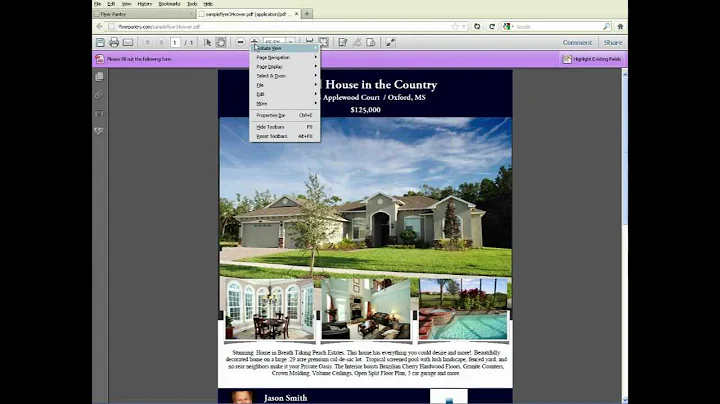Open the browser Bookmarks menu
This screenshot has width=720, height=404.
click(169, 4)
